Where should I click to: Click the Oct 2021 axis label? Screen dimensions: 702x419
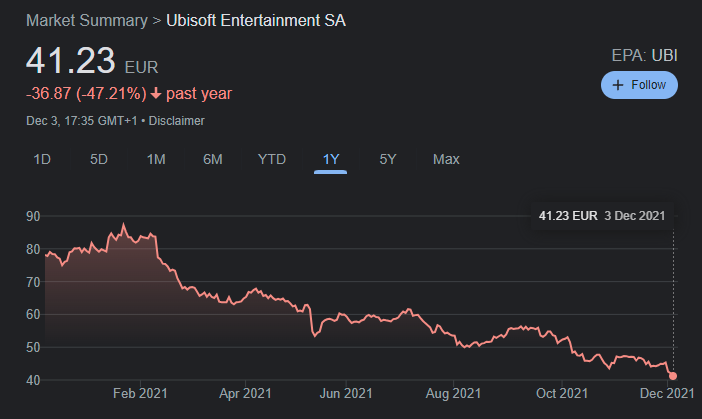(562, 393)
